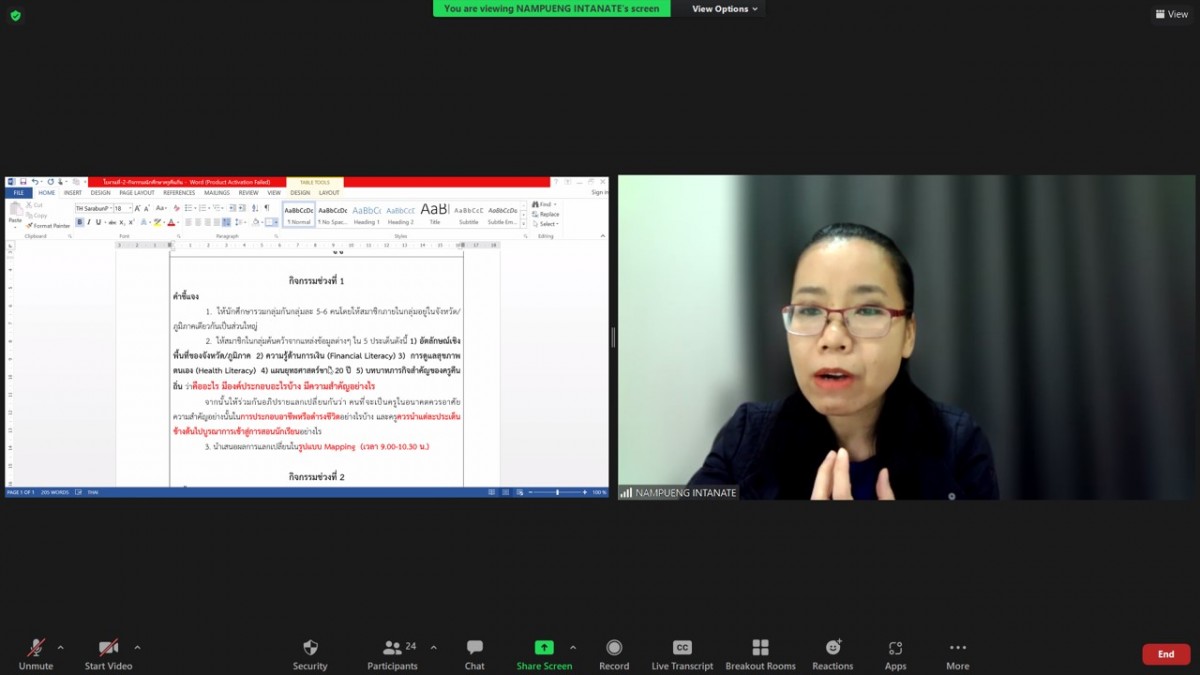
Task: Click the green encryption shield icon
Action: click(15, 15)
